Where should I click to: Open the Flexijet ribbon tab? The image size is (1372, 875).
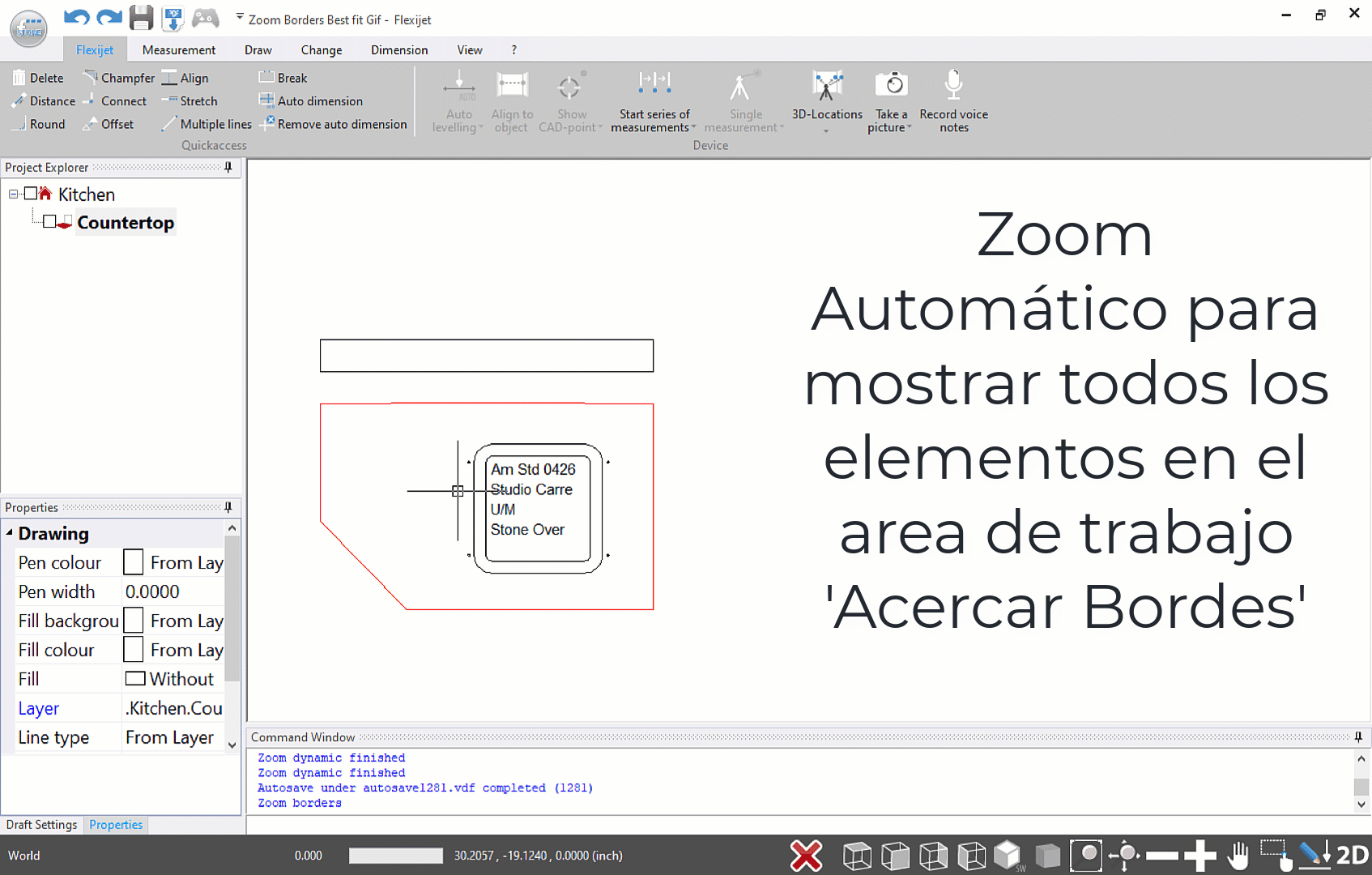[x=95, y=49]
